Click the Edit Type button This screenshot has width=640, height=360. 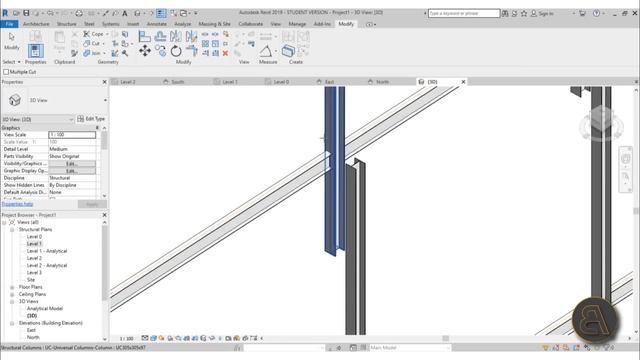click(91, 119)
